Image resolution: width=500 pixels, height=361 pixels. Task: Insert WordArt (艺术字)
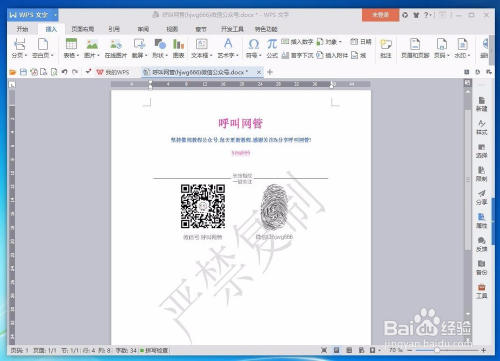pos(228,48)
